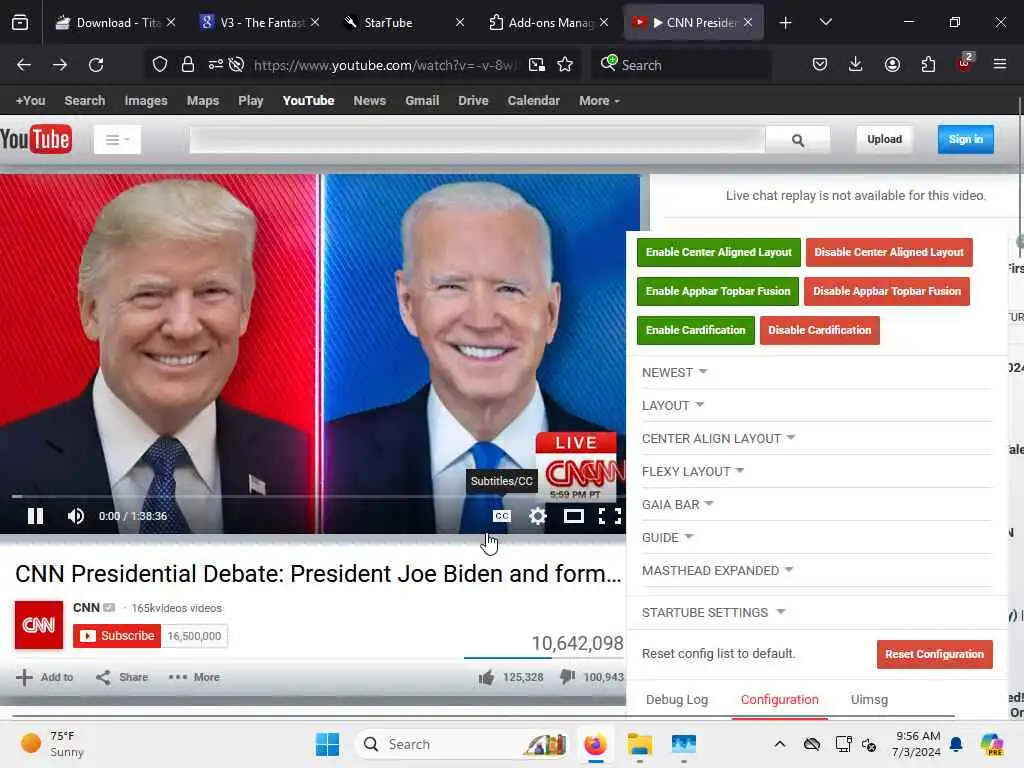Viewport: 1024px width, 768px height.
Task: Open the Firefox downloads icon
Action: coord(856,64)
